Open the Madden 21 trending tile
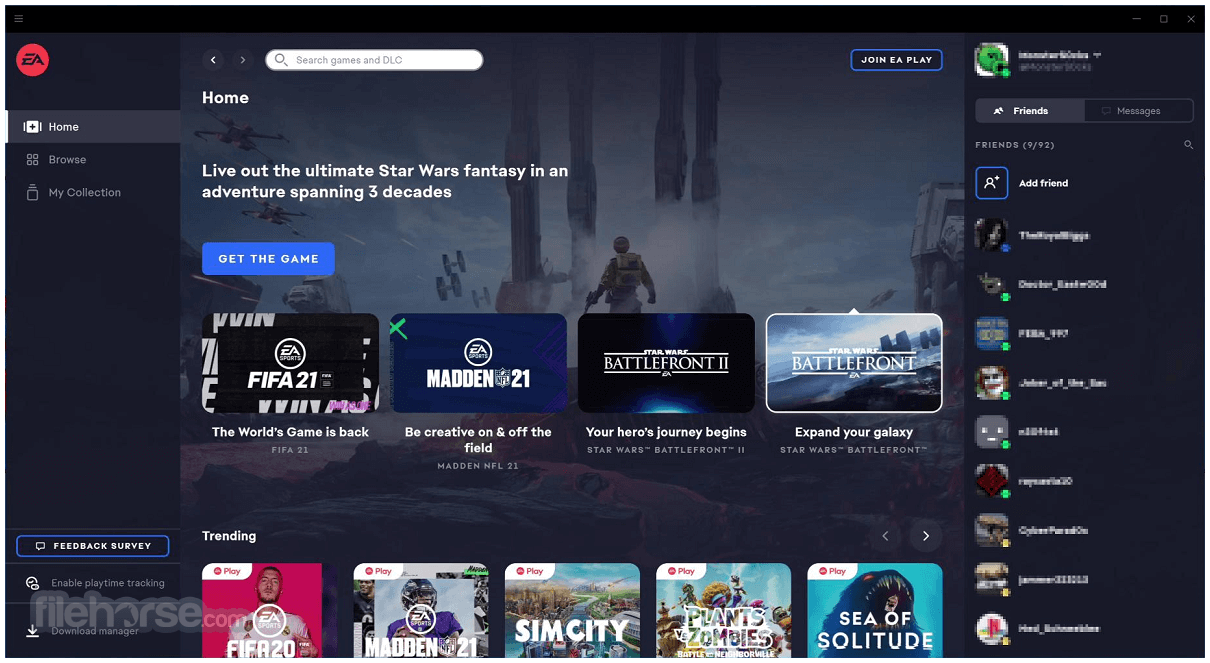The image size is (1210, 663). (x=421, y=610)
